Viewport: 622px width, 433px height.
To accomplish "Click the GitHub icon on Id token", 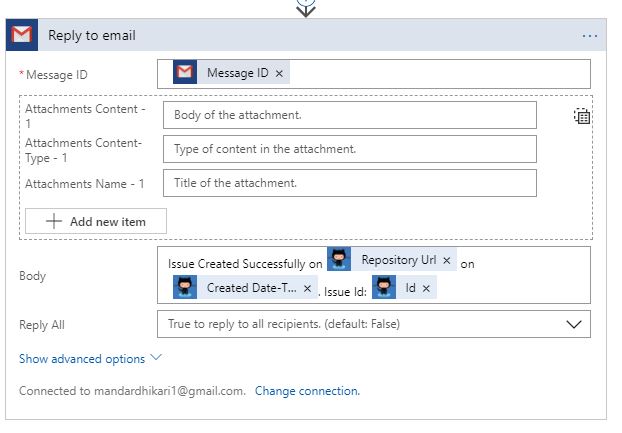I will click(x=384, y=287).
